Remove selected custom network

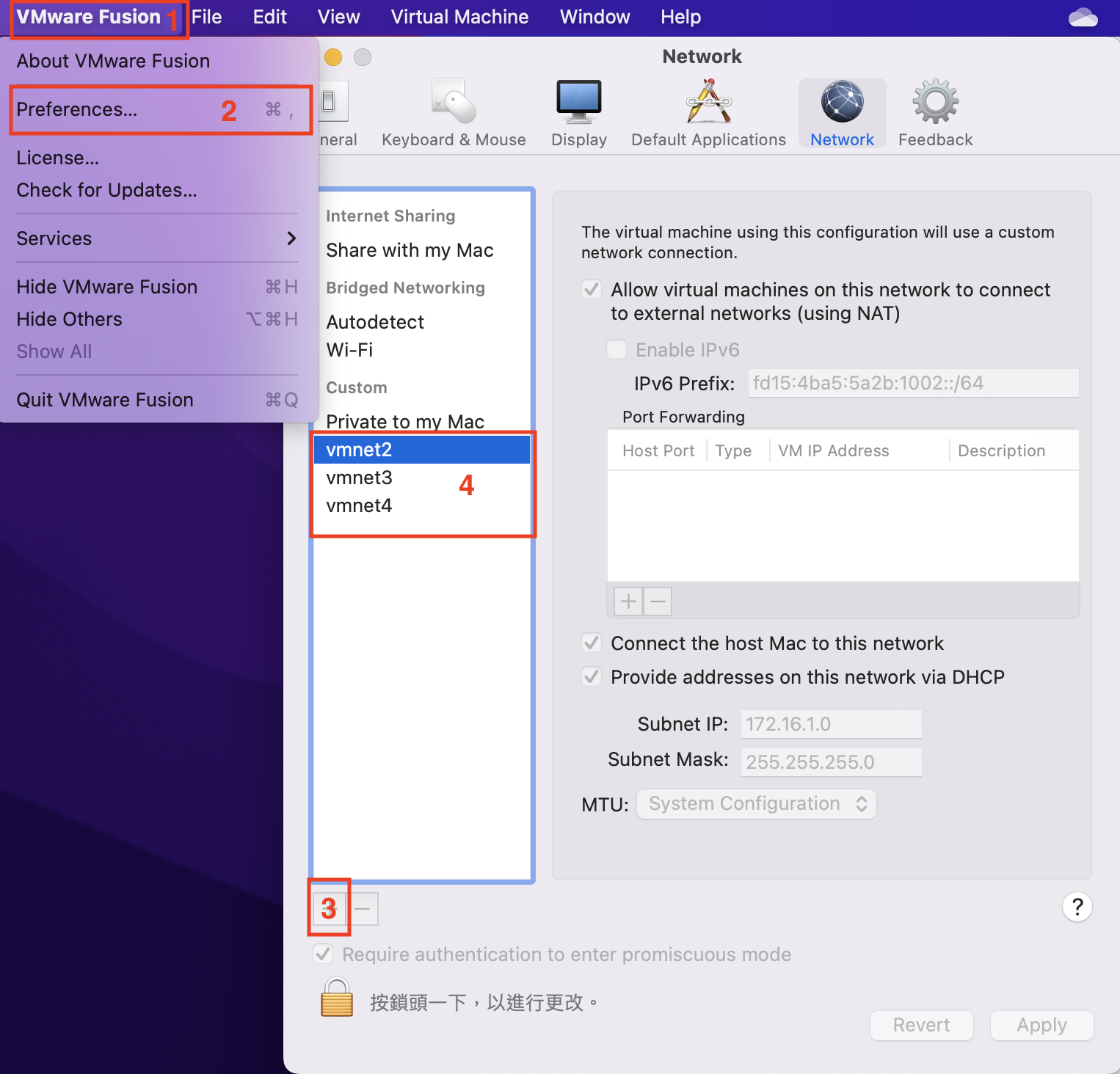click(364, 909)
